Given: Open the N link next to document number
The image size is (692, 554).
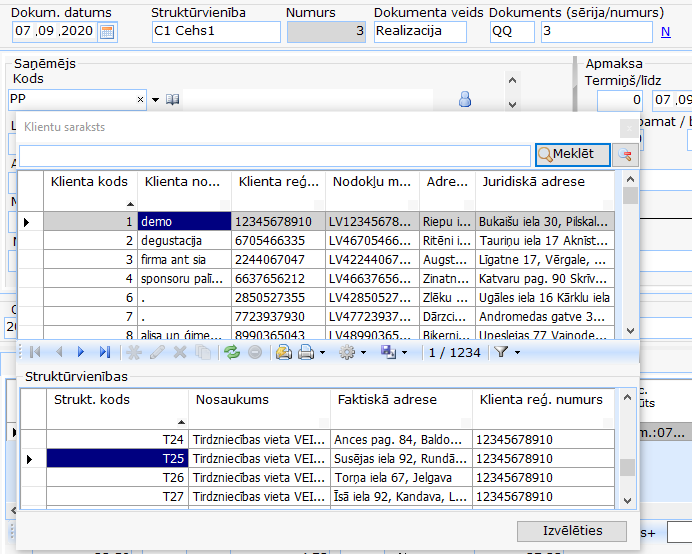Looking at the screenshot, I should click(666, 32).
